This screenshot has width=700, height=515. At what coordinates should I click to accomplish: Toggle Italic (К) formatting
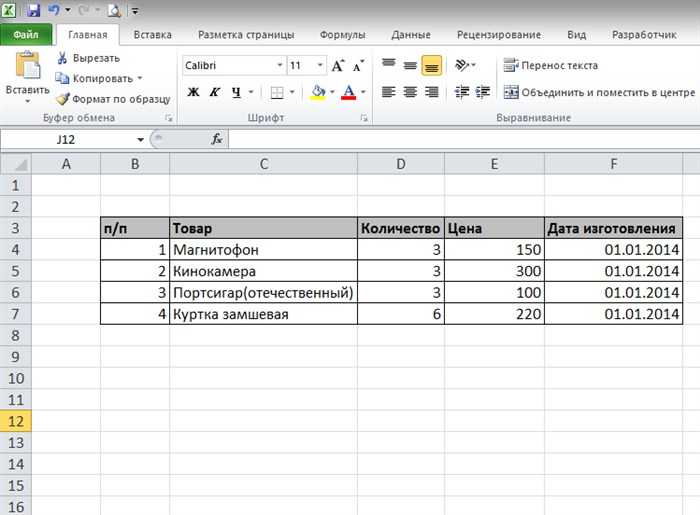pyautogui.click(x=215, y=92)
